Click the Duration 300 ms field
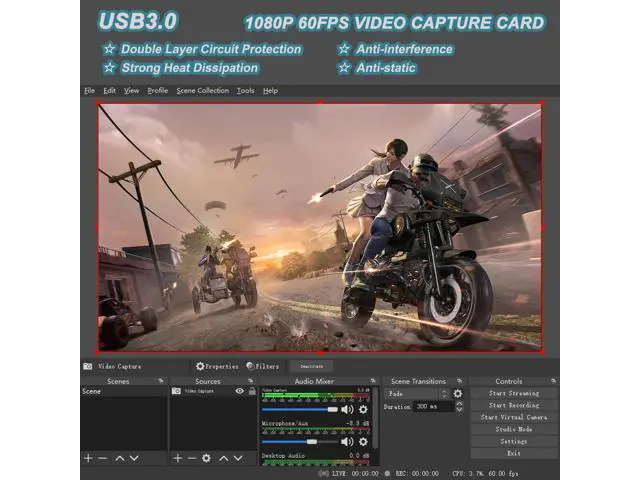Screen dimensions: 640x480 pyautogui.click(x=434, y=407)
